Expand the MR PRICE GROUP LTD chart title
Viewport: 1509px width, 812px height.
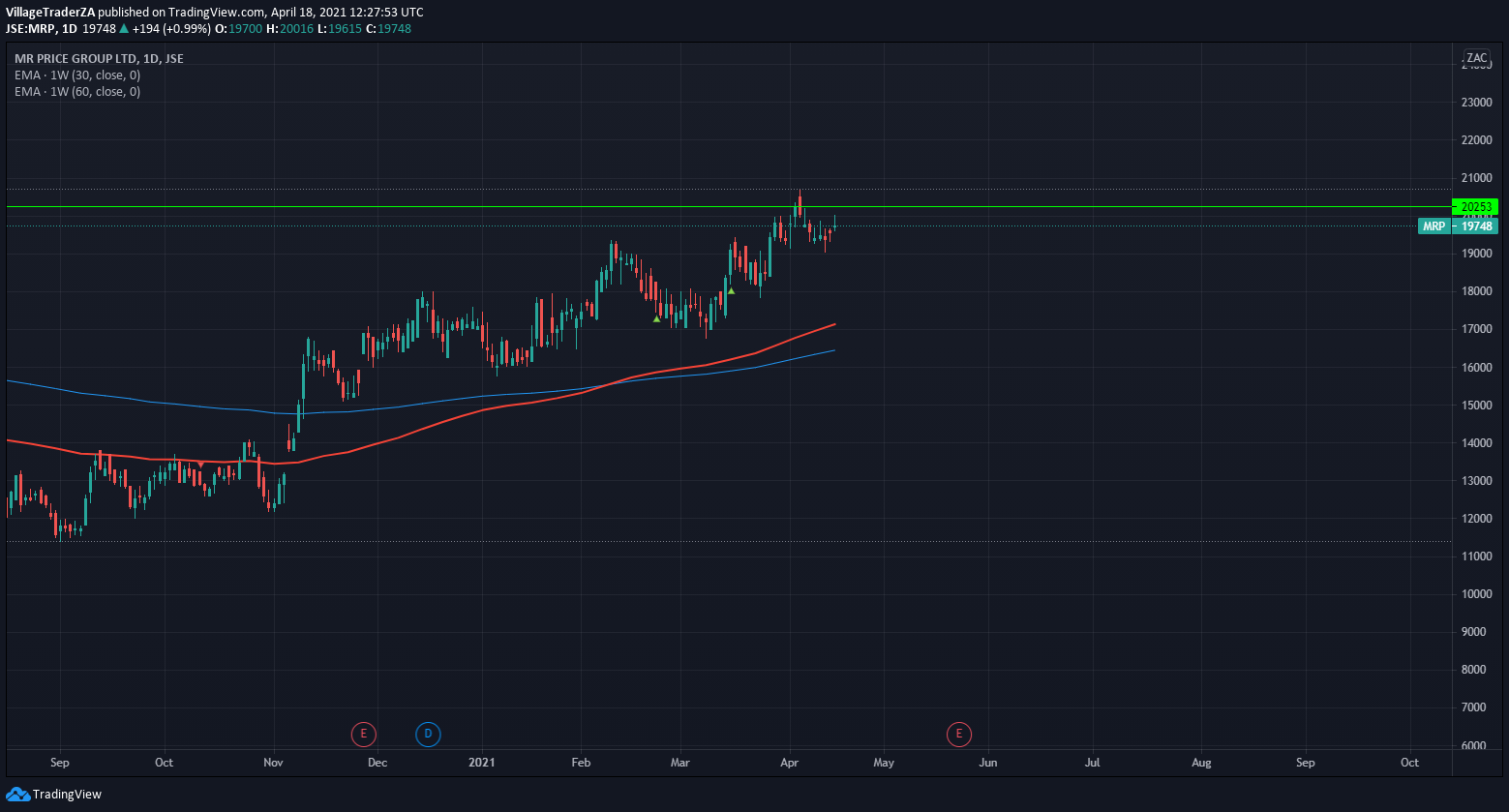point(99,59)
